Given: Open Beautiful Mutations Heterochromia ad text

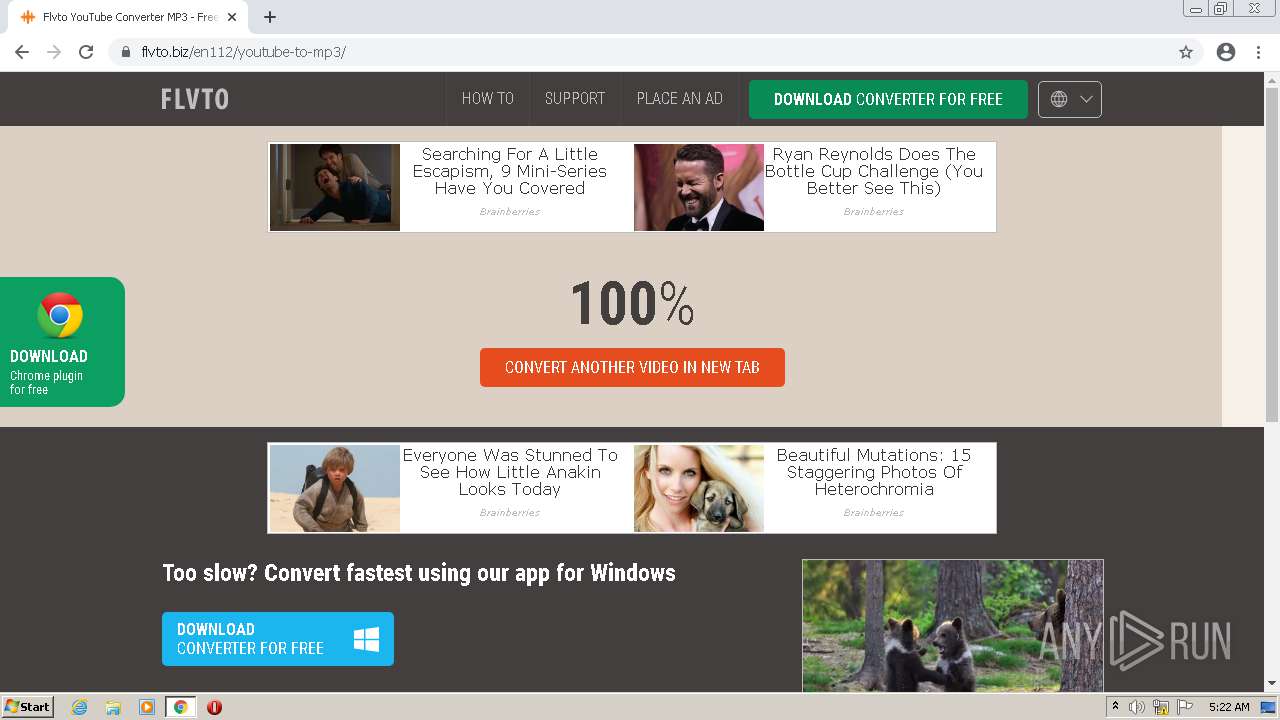Looking at the screenshot, I should point(874,472).
